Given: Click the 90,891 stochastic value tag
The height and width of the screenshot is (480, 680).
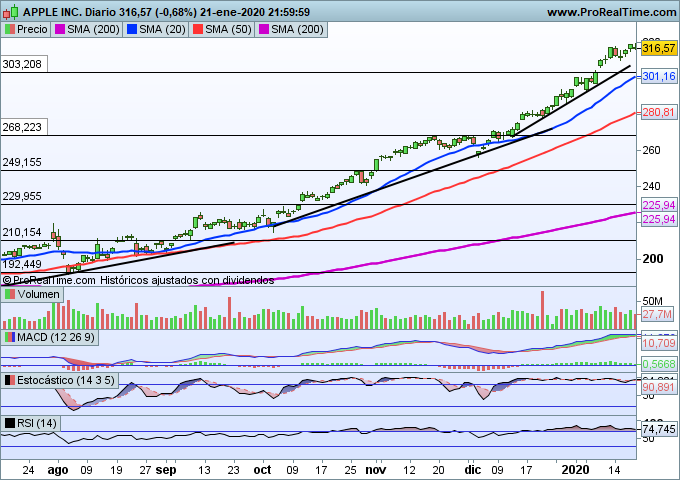Looking at the screenshot, I should coord(659,387).
